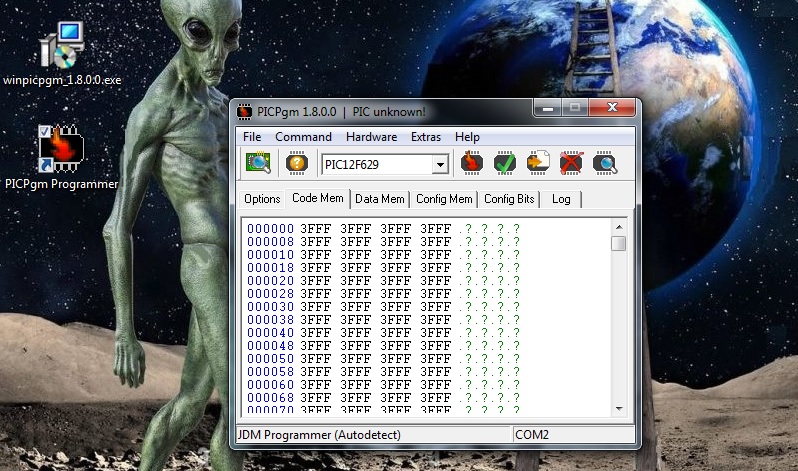Switch to the Config Bits tab
The image size is (798, 471).
pos(509,199)
